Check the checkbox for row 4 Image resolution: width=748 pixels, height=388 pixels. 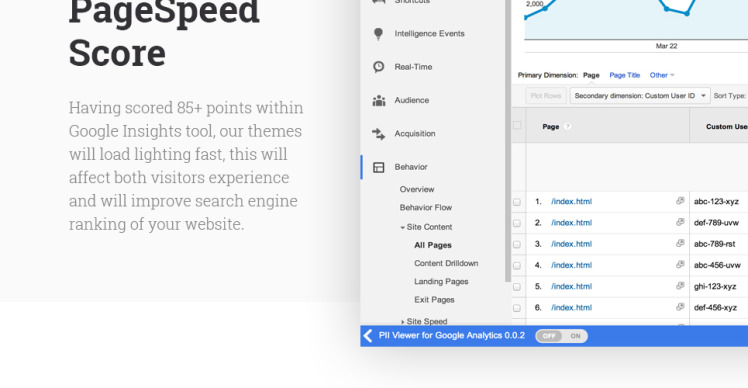(x=517, y=265)
